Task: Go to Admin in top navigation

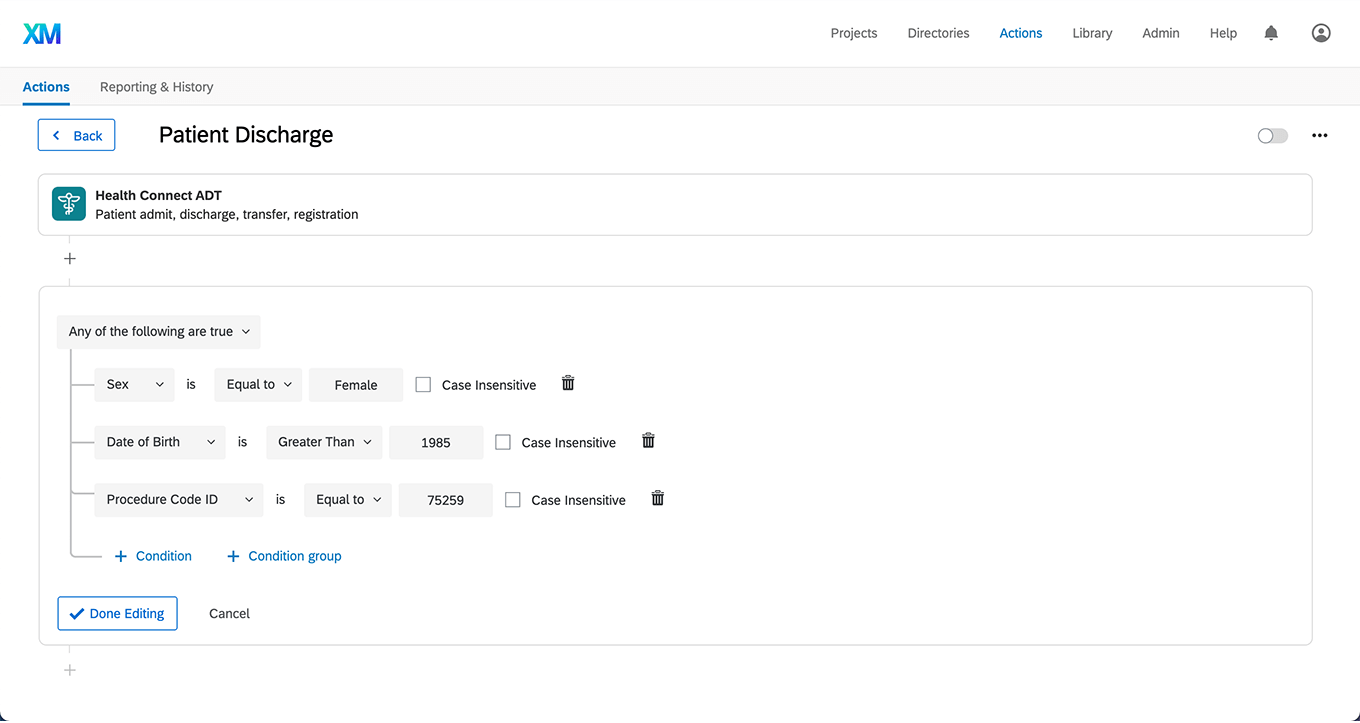Action: tap(1161, 33)
